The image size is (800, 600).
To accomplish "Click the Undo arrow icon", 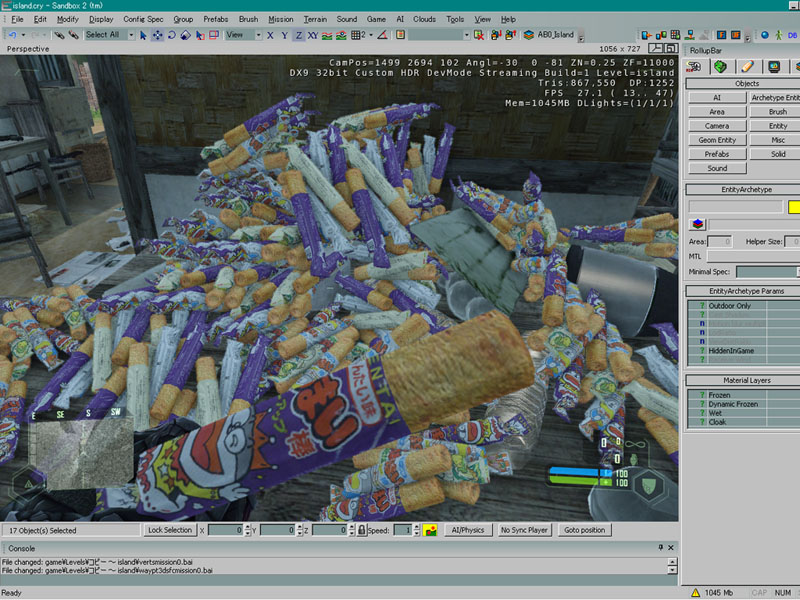I will 13,35.
